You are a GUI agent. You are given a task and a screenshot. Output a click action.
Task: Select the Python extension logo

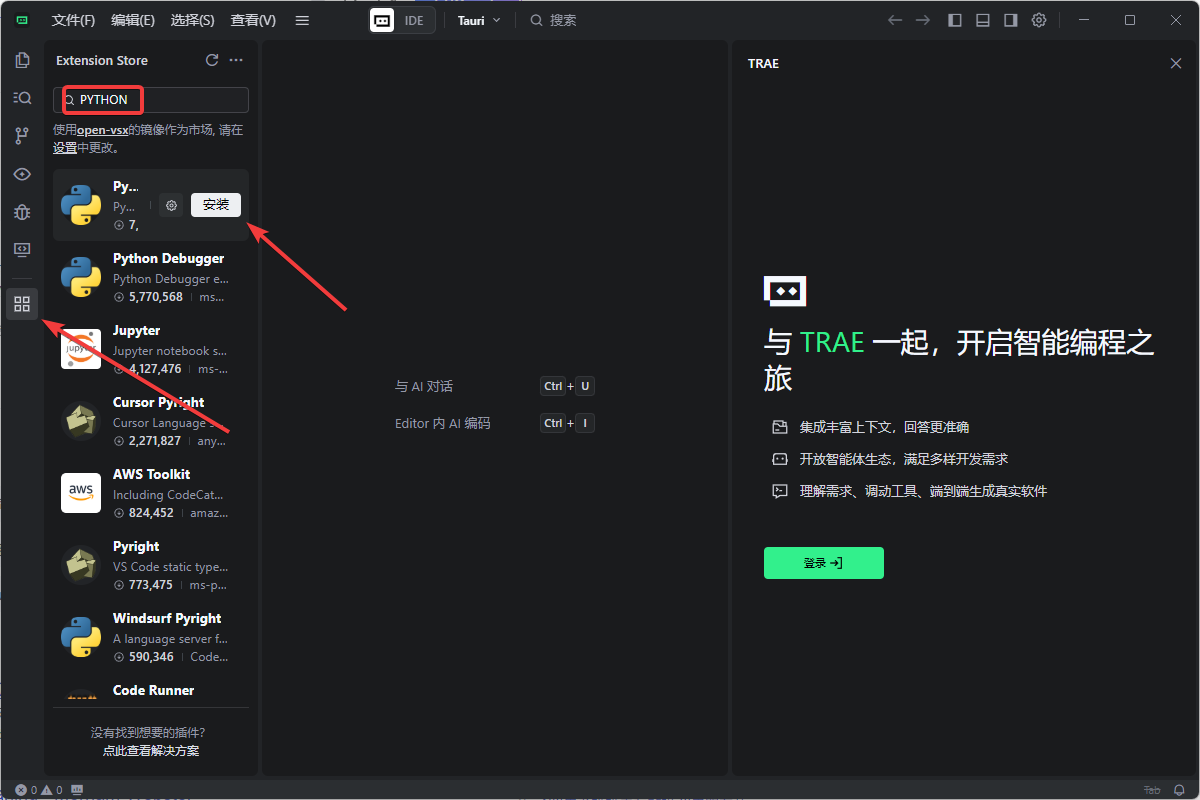[81, 205]
